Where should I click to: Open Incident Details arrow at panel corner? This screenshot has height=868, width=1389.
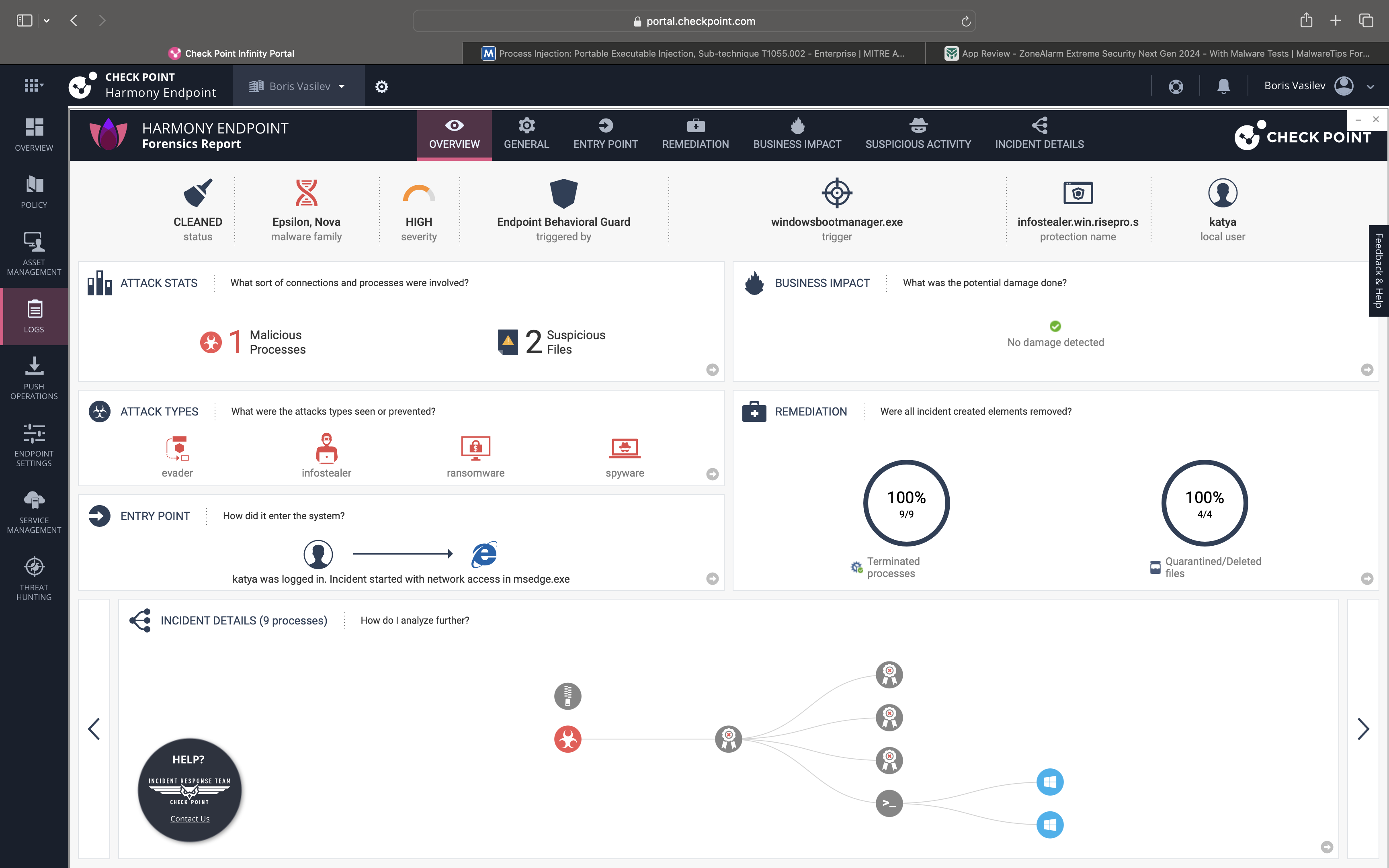(1327, 847)
